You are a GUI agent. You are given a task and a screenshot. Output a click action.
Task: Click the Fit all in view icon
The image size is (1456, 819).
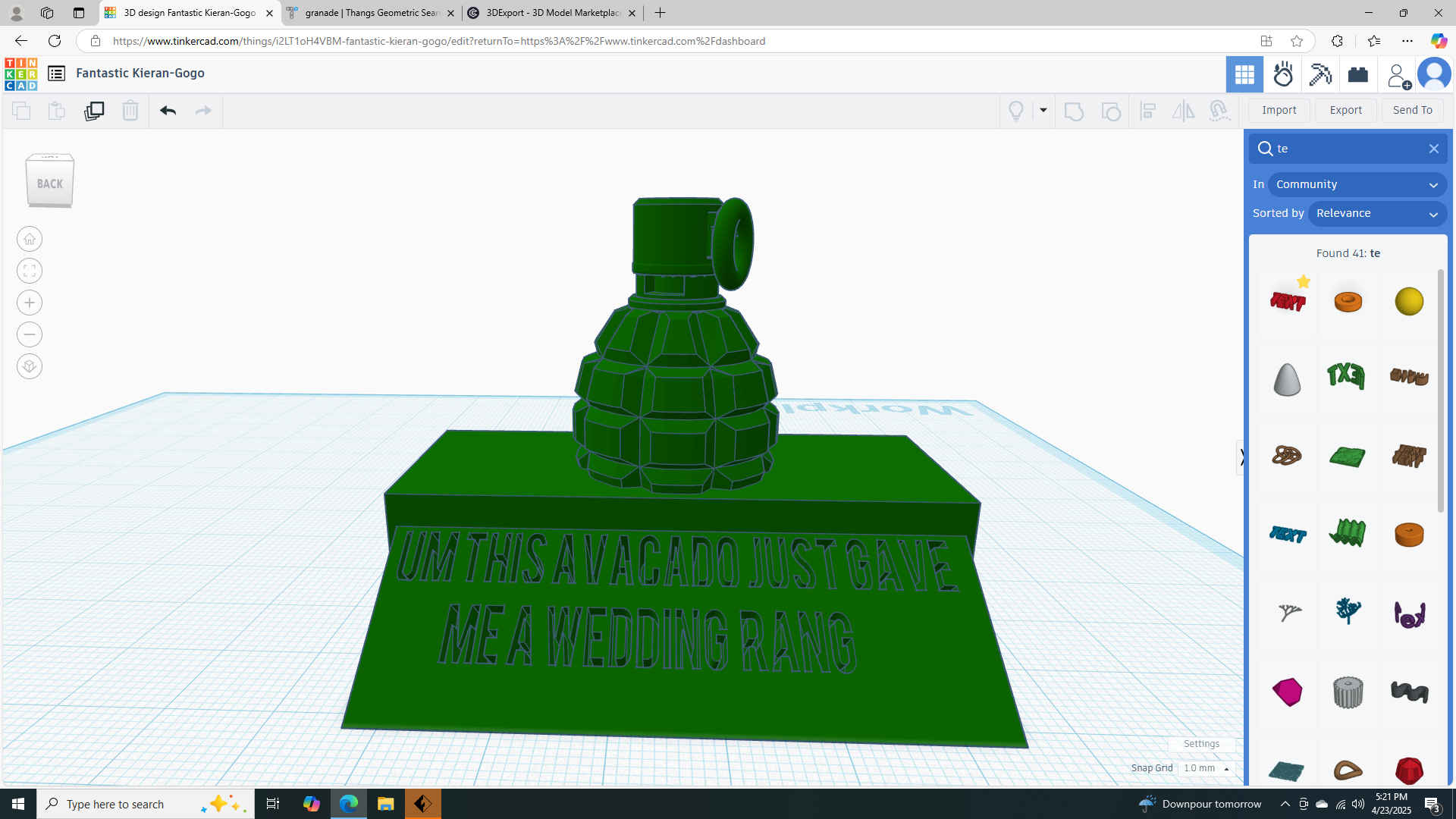30,271
